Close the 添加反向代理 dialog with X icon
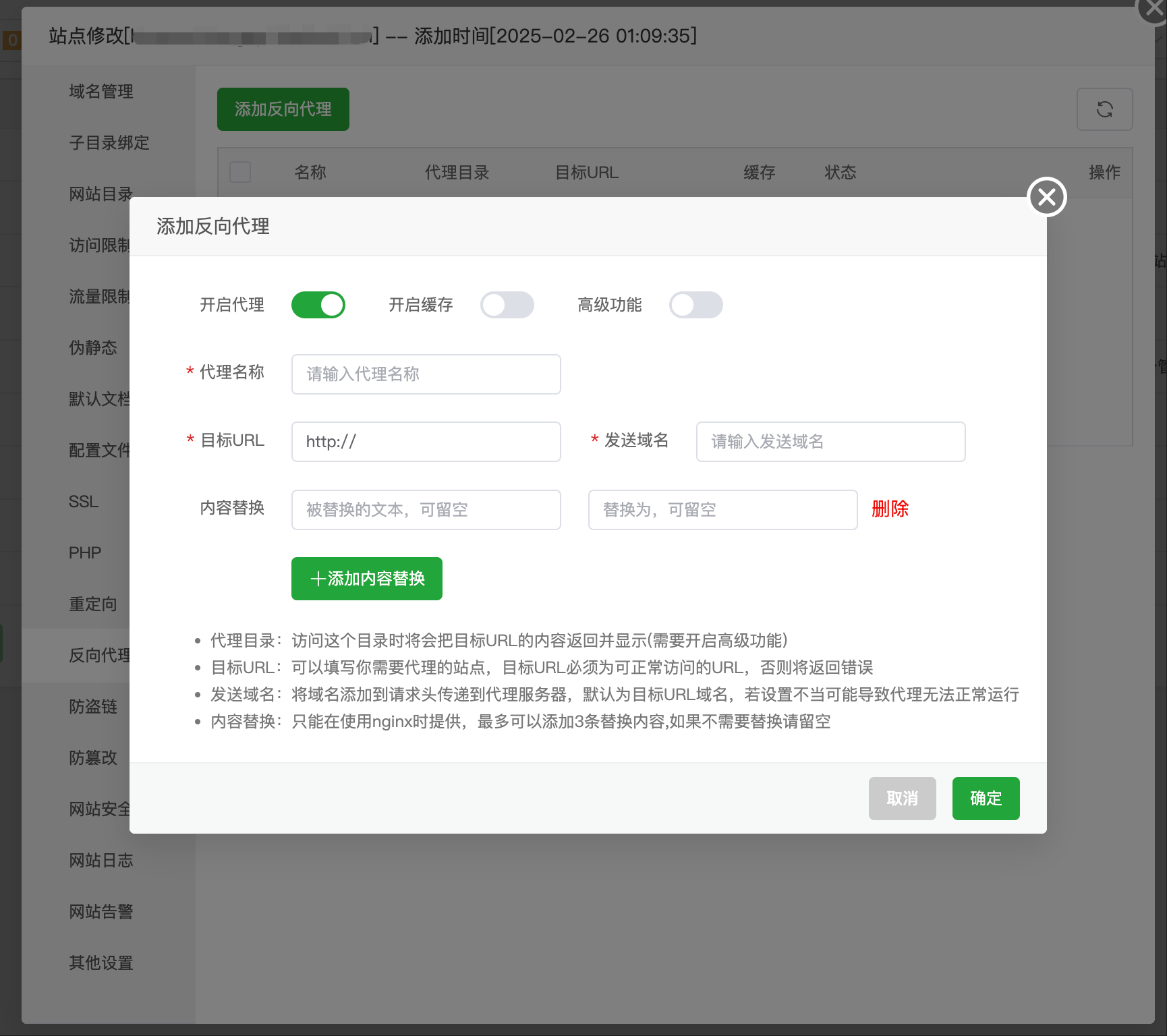Viewport: 1167px width, 1036px height. pyautogui.click(x=1046, y=197)
